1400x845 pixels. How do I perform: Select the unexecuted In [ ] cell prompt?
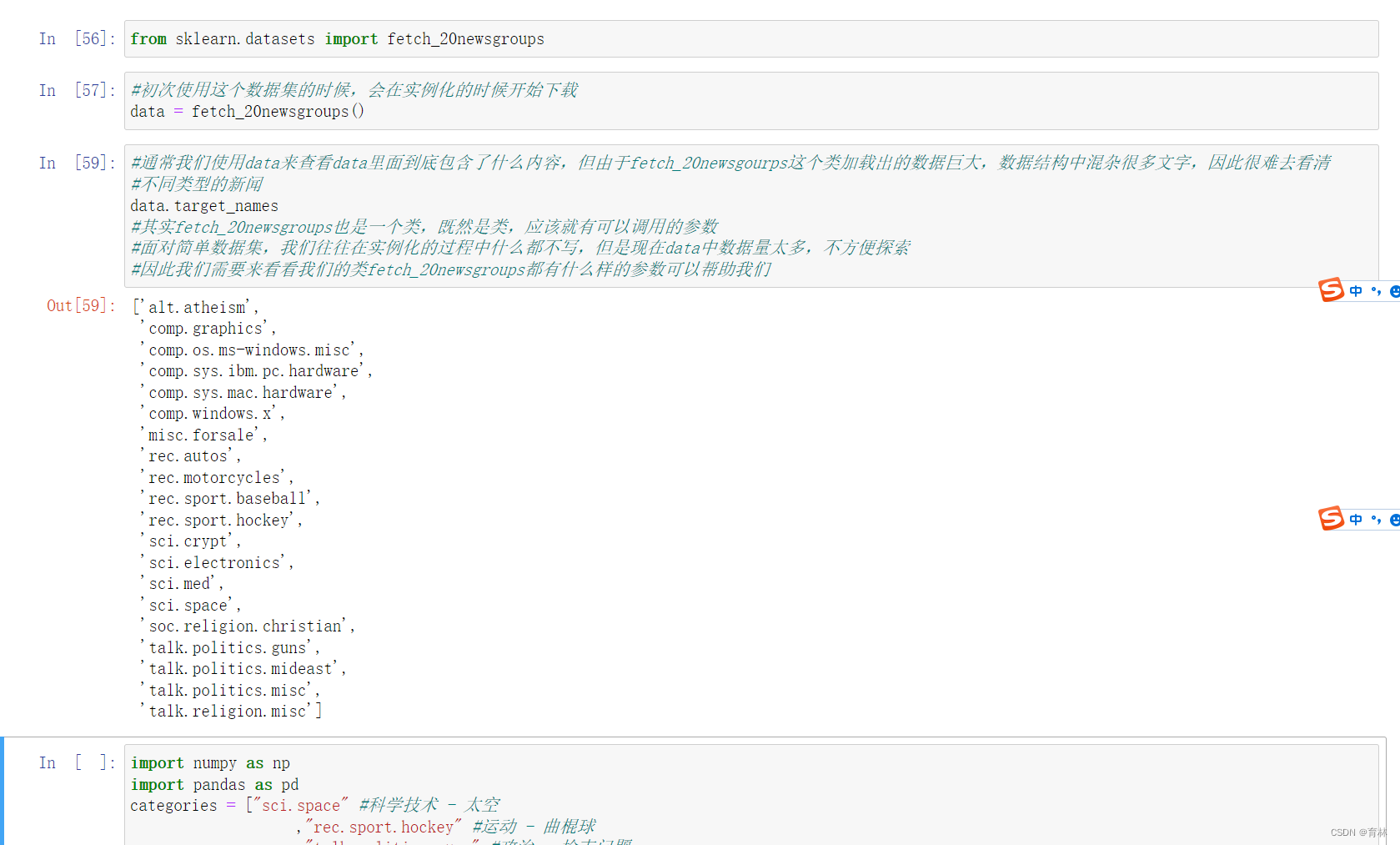click(x=77, y=763)
